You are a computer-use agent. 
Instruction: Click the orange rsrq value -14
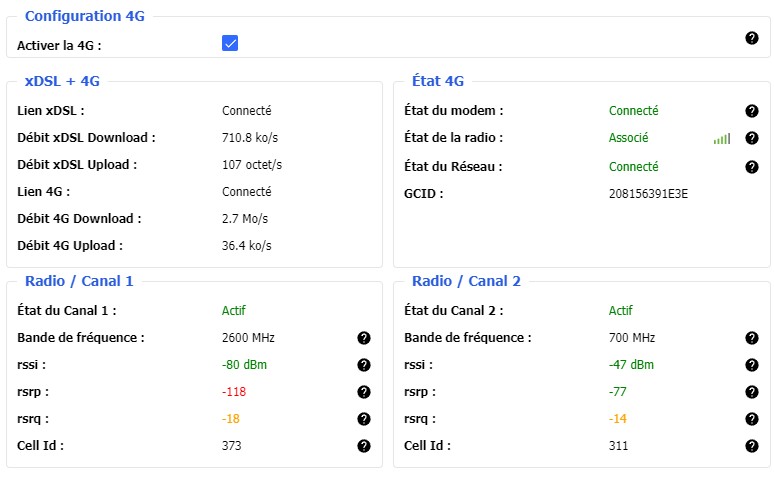(618, 419)
